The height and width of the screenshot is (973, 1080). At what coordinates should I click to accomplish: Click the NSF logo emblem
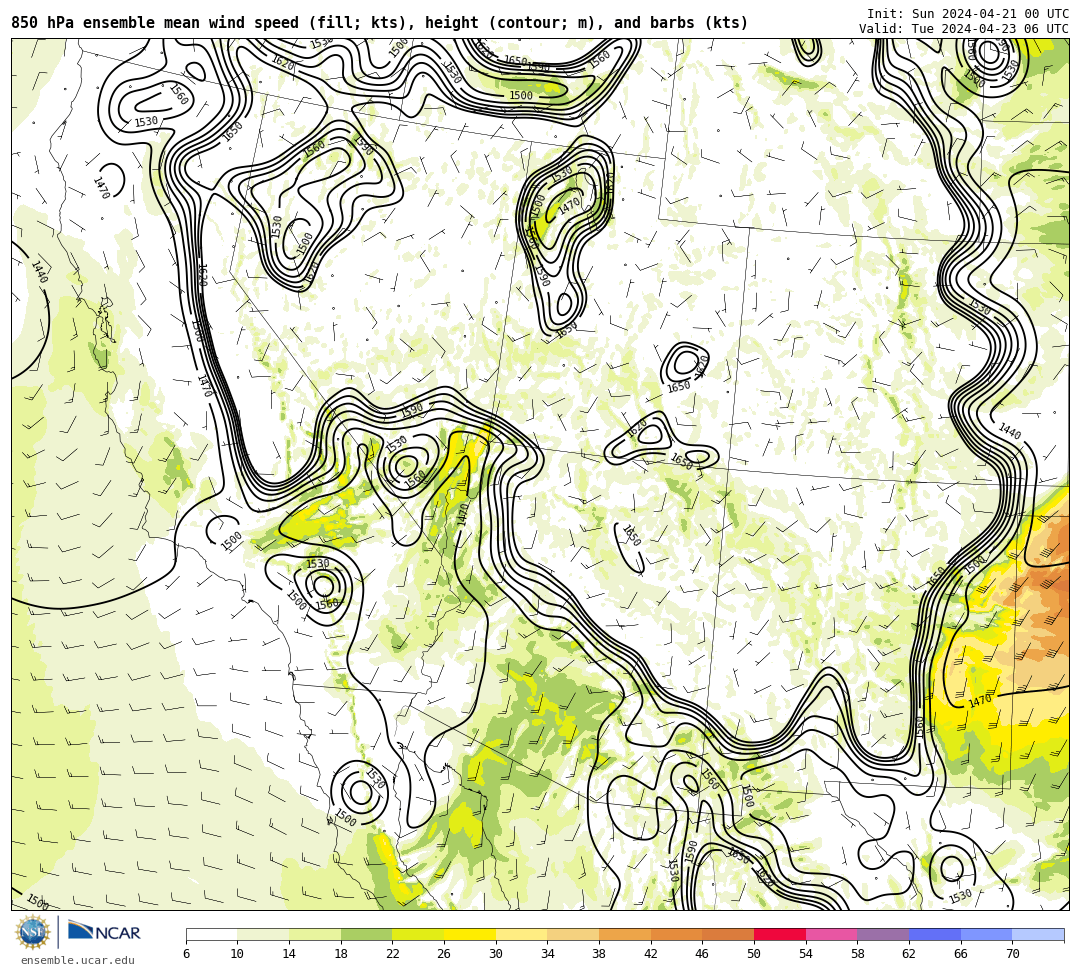point(33,933)
